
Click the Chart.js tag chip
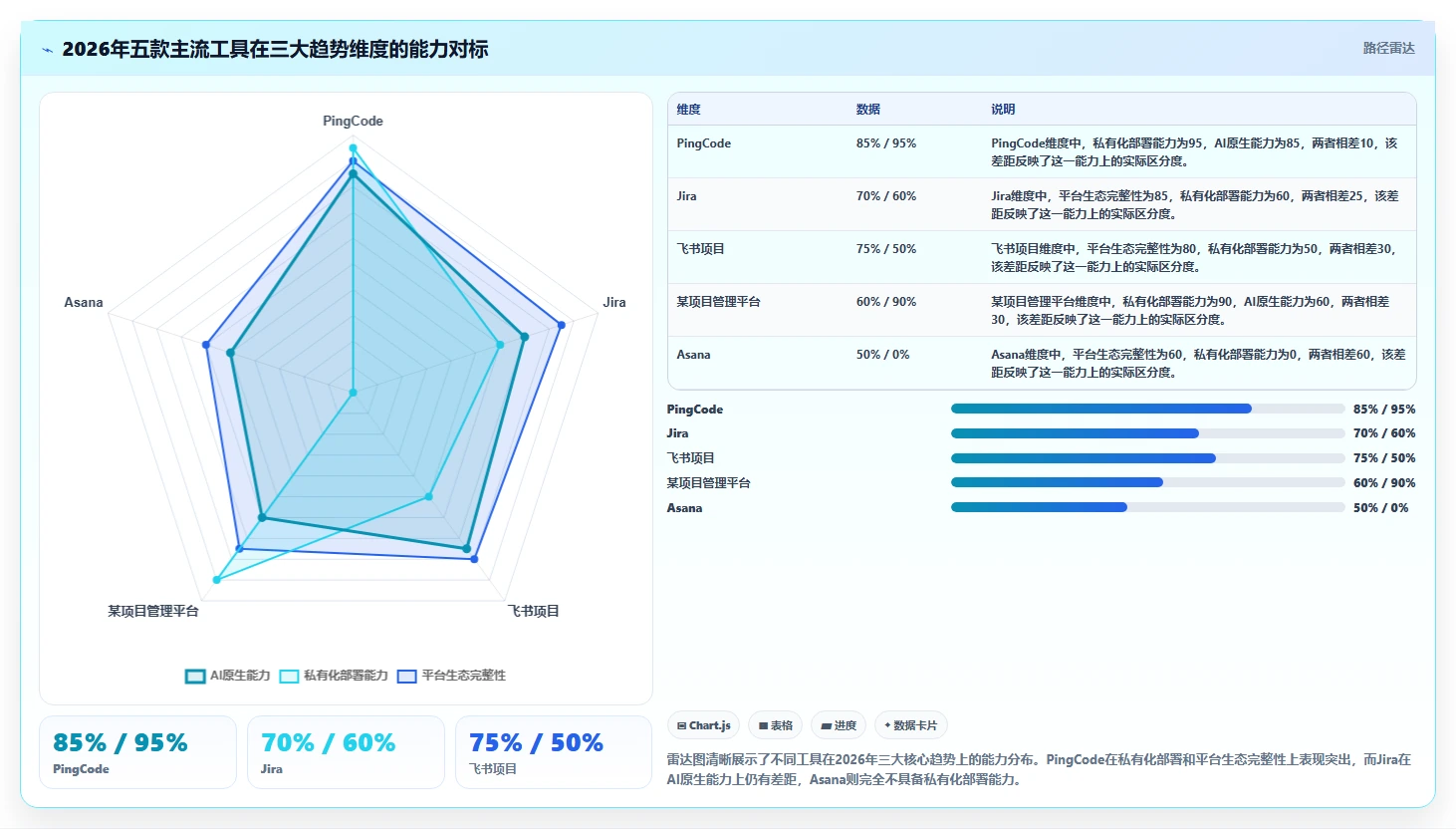click(703, 725)
